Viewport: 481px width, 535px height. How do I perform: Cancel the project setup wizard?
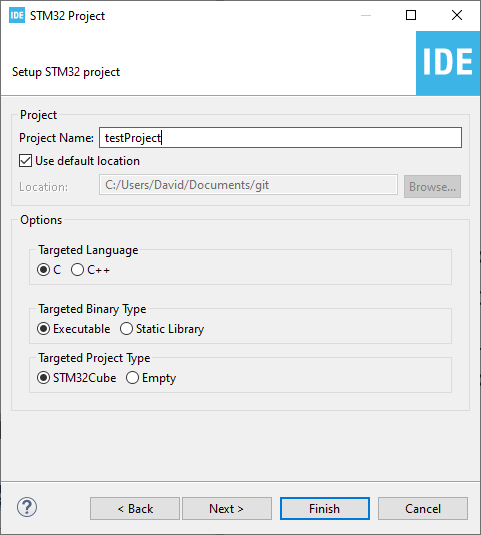[423, 509]
